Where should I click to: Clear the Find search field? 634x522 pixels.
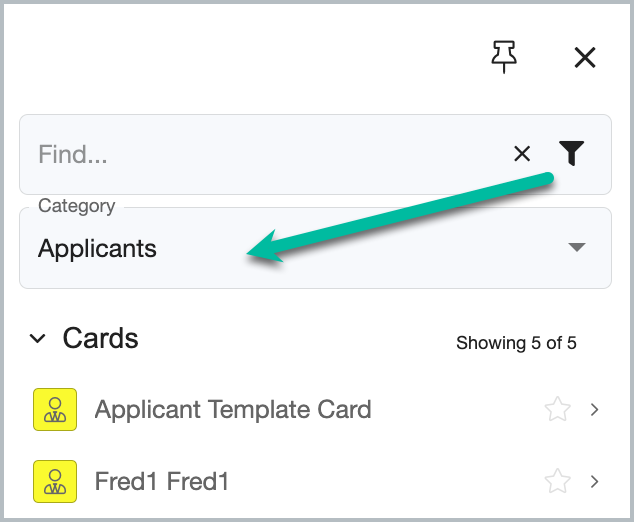[522, 154]
